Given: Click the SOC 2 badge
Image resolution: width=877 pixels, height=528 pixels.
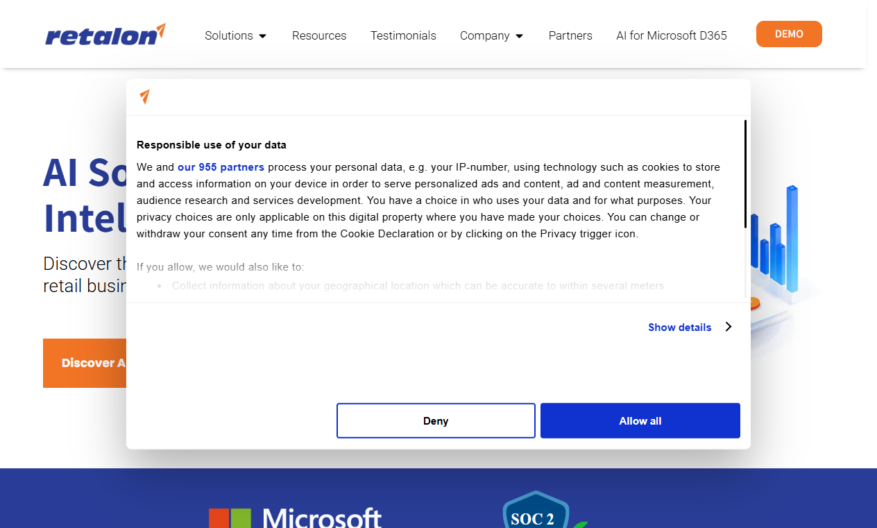Looking at the screenshot, I should pyautogui.click(x=536, y=510).
